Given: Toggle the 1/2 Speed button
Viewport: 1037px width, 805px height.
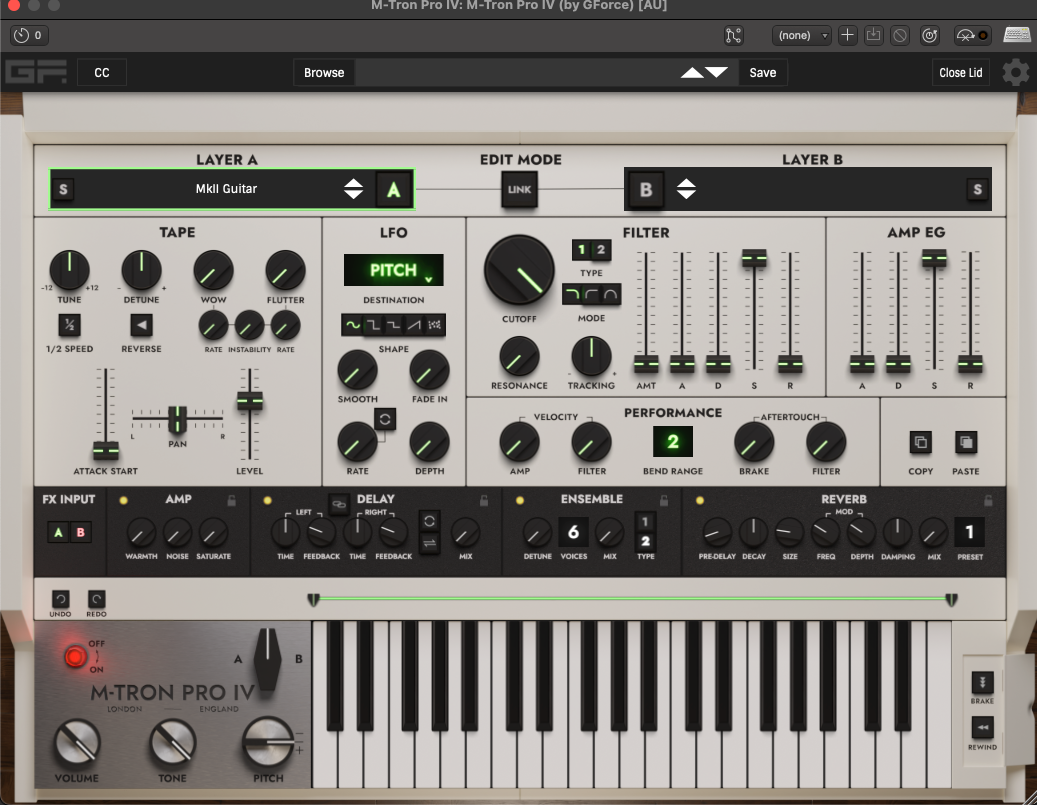Looking at the screenshot, I should click(69, 325).
